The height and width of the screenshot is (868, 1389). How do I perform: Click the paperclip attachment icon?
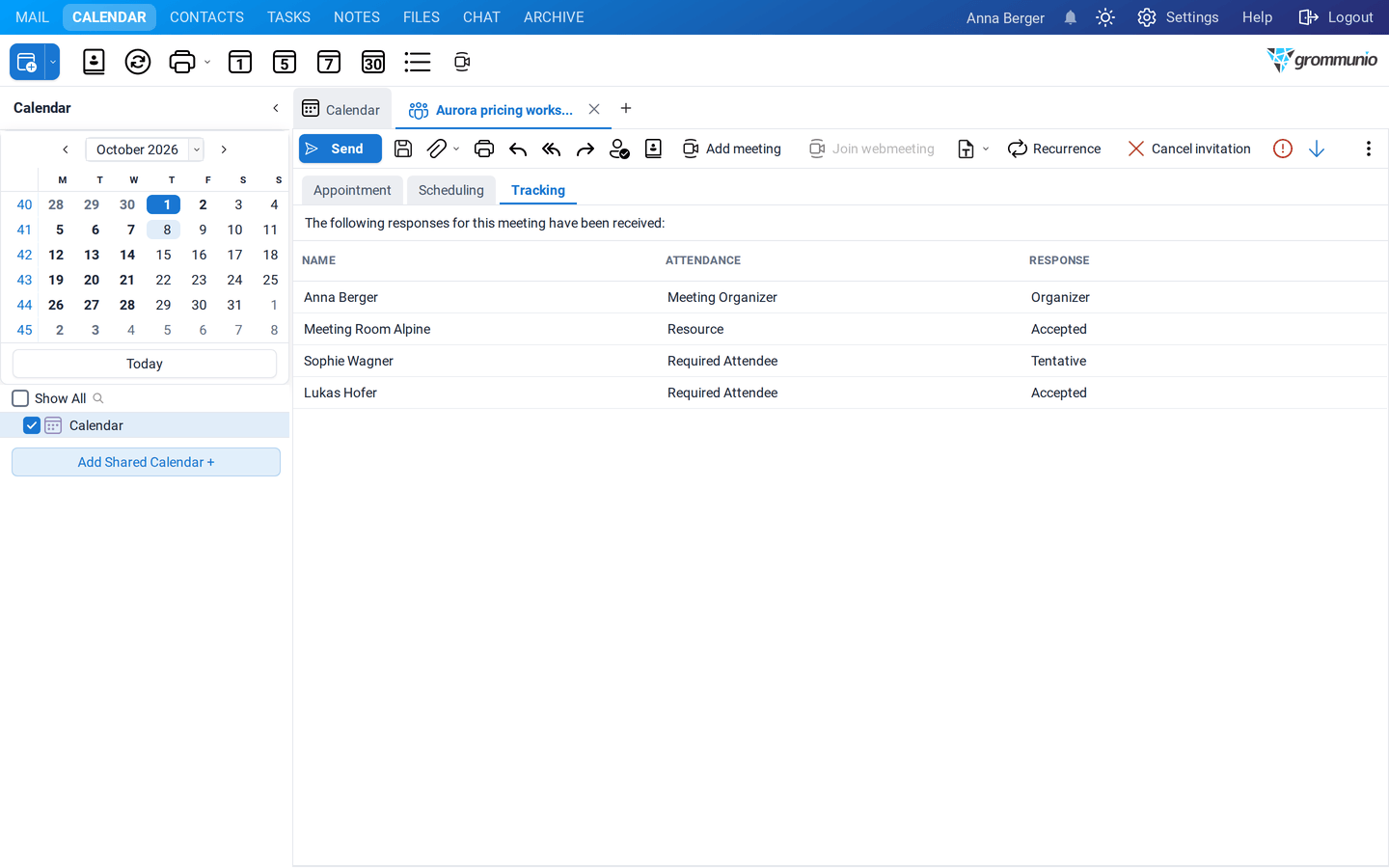click(x=437, y=149)
